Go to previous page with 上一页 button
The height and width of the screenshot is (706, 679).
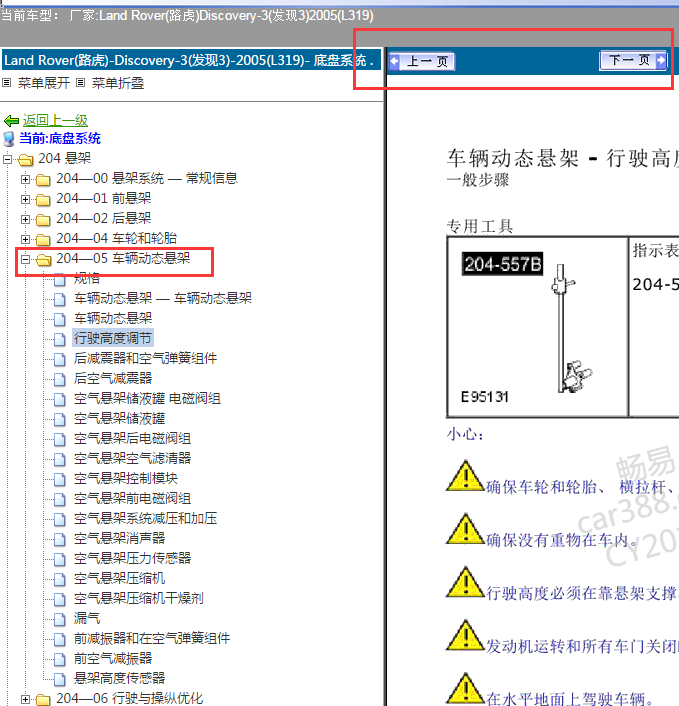(x=422, y=61)
